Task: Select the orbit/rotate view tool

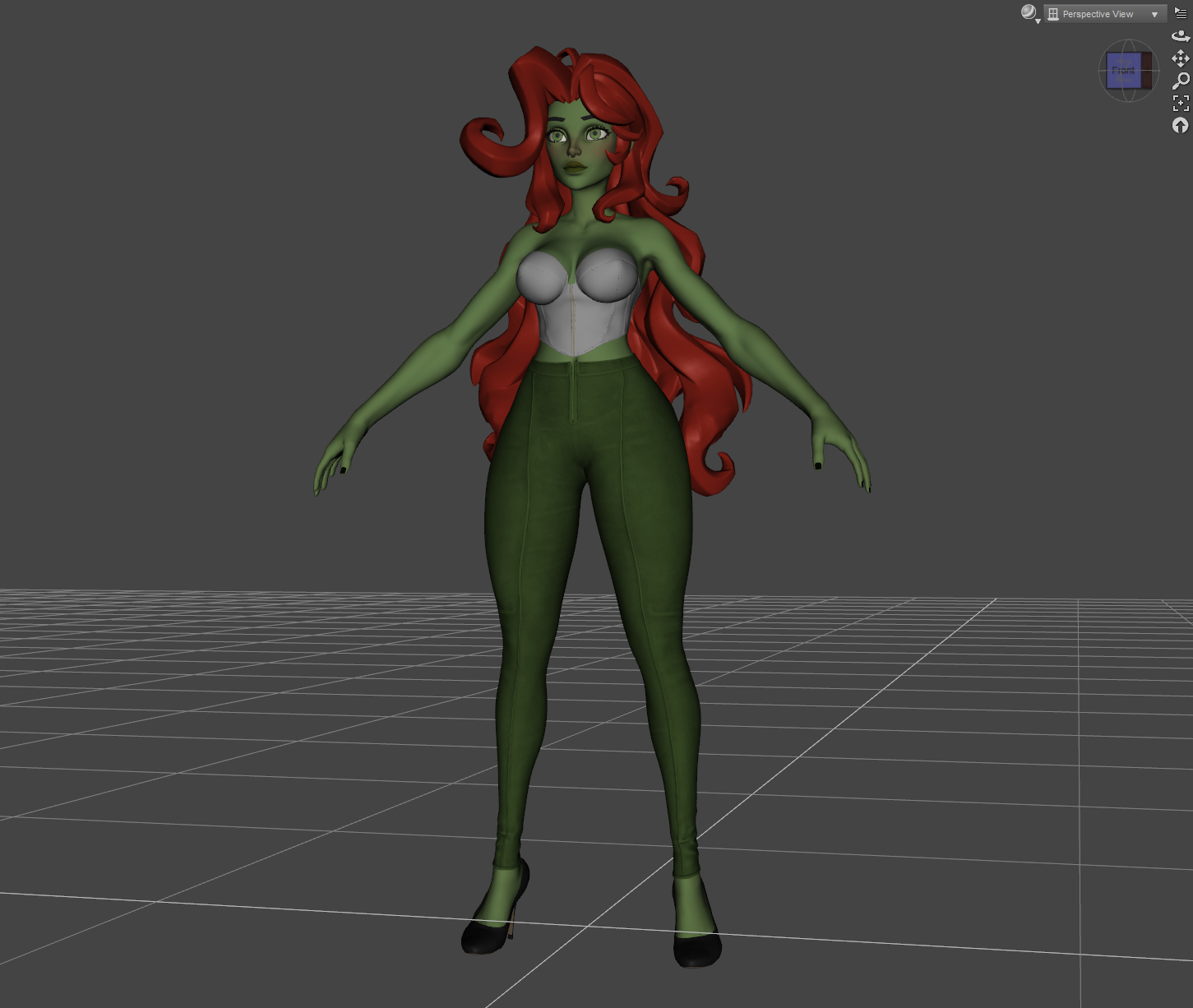Action: (x=1181, y=36)
